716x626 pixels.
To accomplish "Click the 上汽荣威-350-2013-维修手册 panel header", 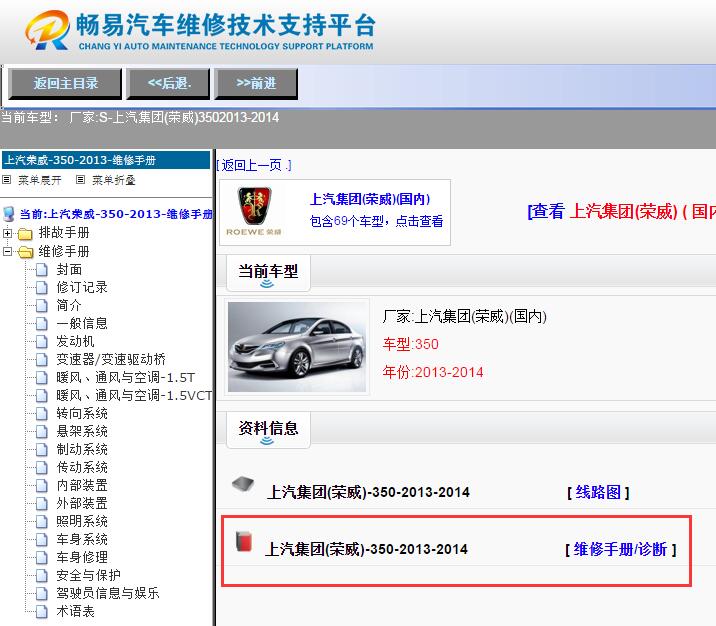I will point(106,160).
